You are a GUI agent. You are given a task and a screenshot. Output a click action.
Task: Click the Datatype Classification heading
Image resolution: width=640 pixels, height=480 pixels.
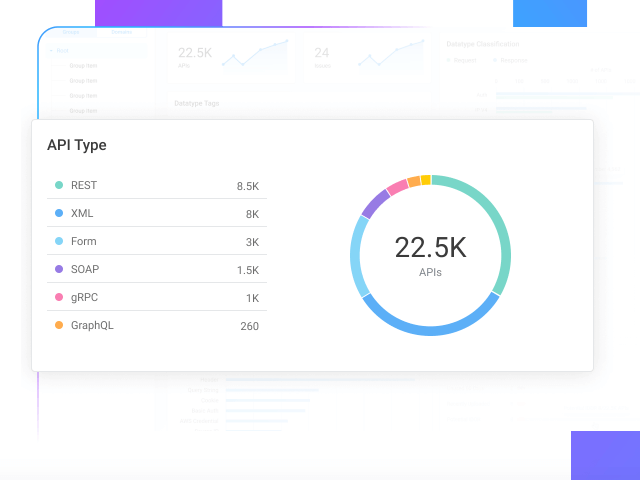coord(483,44)
